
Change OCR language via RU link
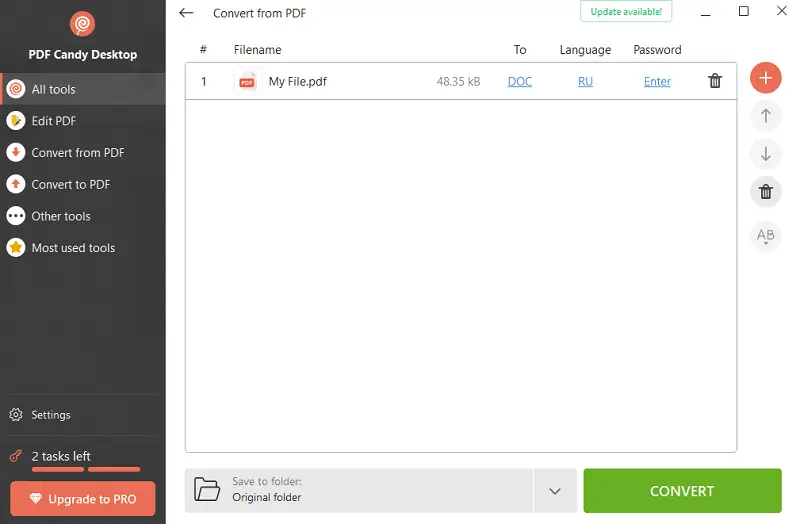(x=585, y=82)
